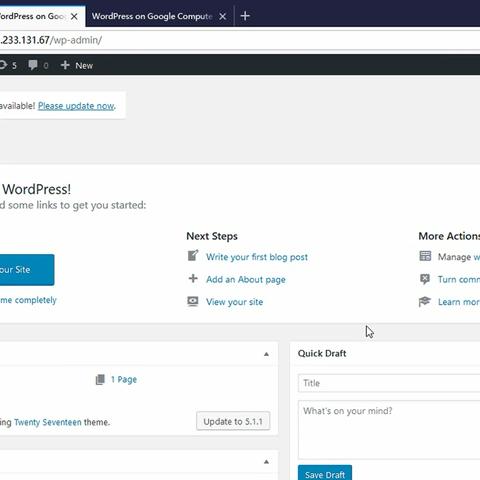This screenshot has width=480, height=480.
Task: Click the blue Customize Your Site button
Action: tap(27, 270)
